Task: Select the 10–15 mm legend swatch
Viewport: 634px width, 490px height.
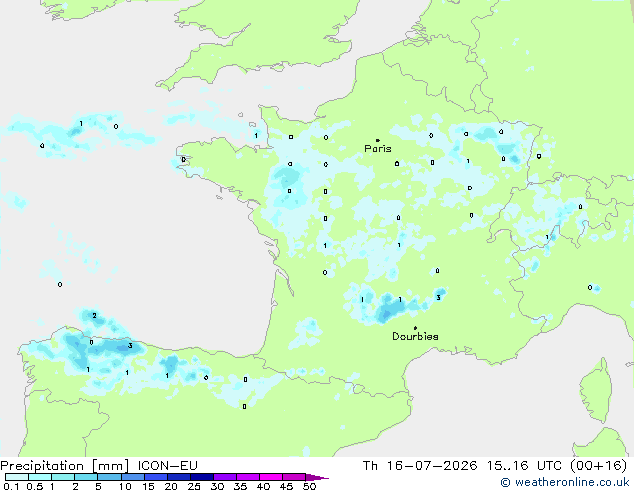Action: pyautogui.click(x=132, y=477)
